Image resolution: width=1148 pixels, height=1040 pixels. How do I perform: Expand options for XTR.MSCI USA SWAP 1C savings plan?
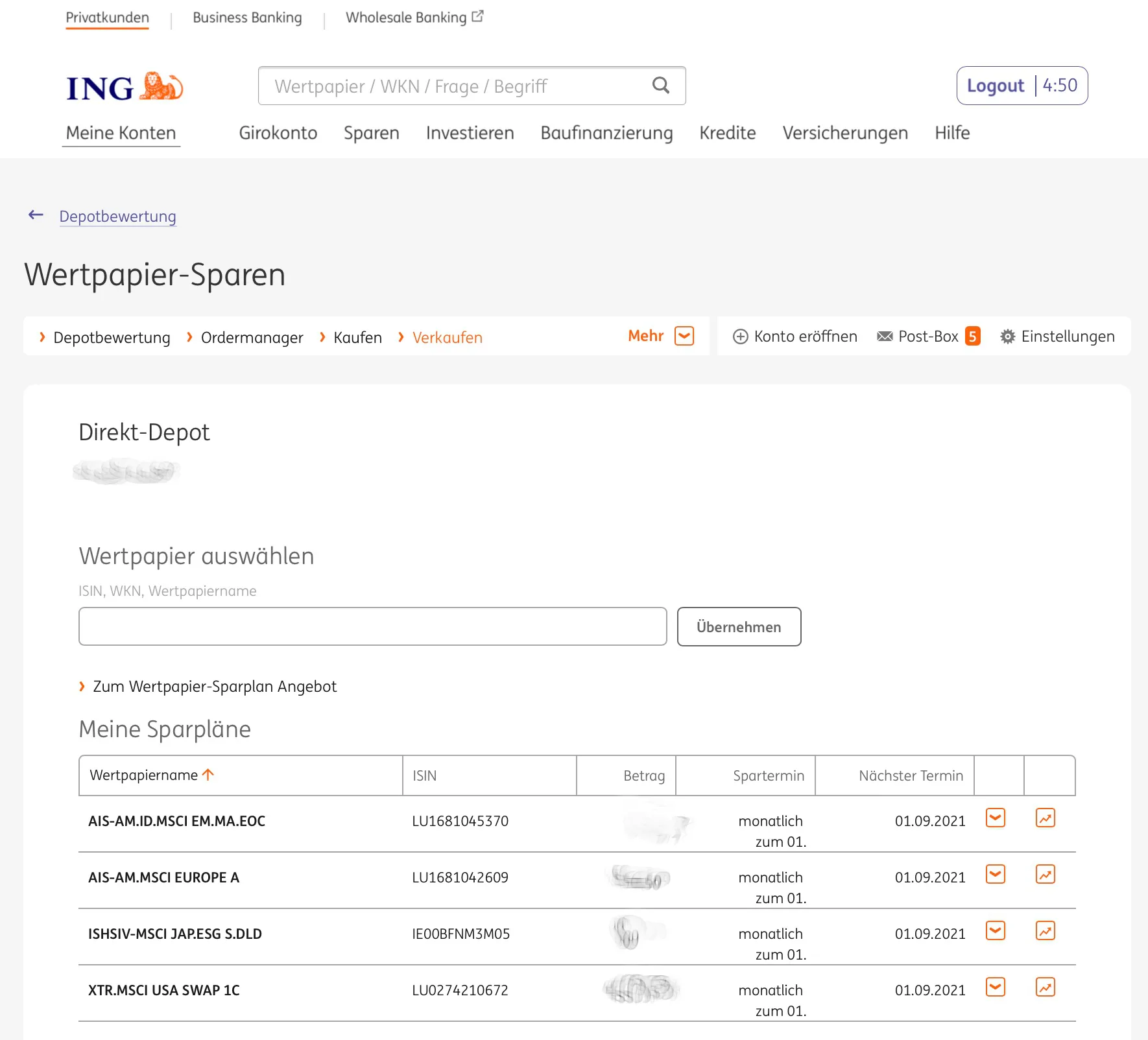996,987
